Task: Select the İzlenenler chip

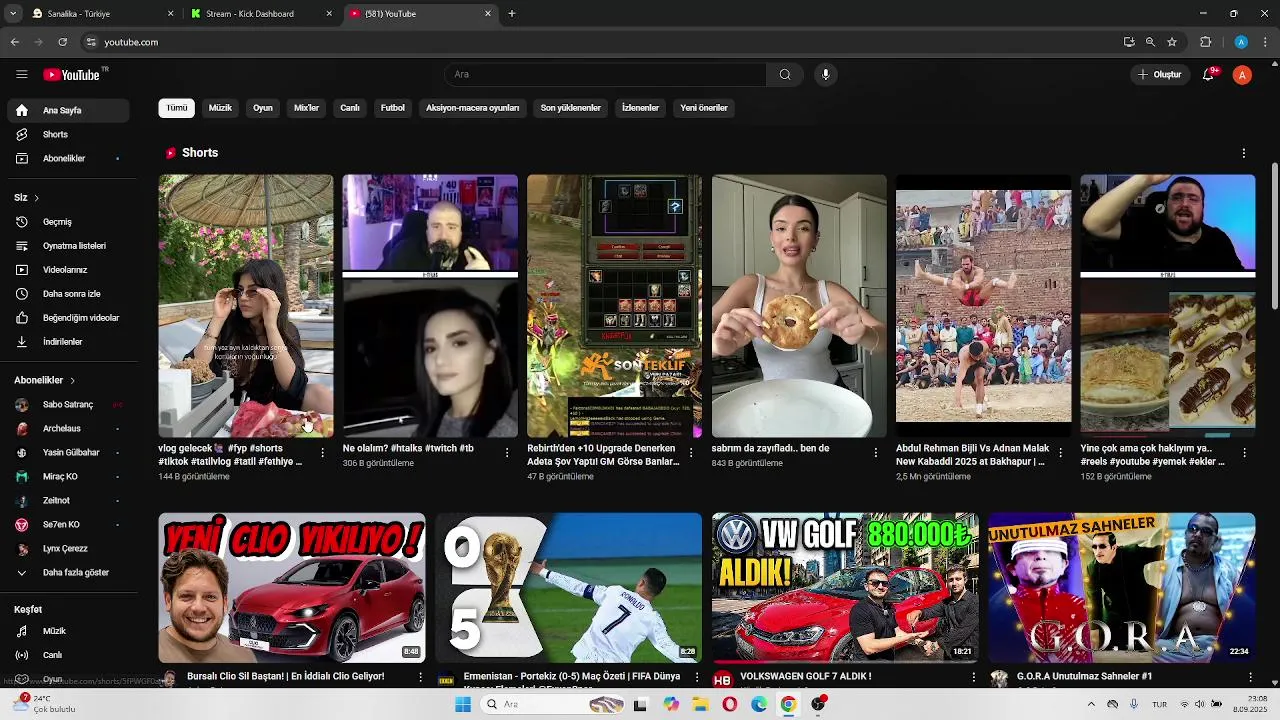Action: (x=640, y=108)
